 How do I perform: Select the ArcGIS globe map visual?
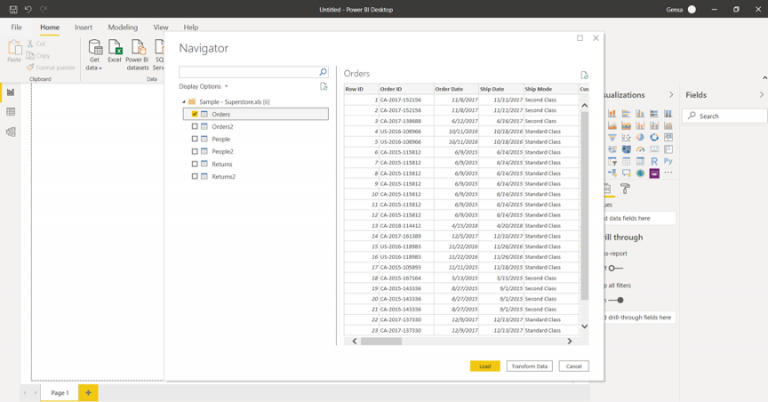640,173
